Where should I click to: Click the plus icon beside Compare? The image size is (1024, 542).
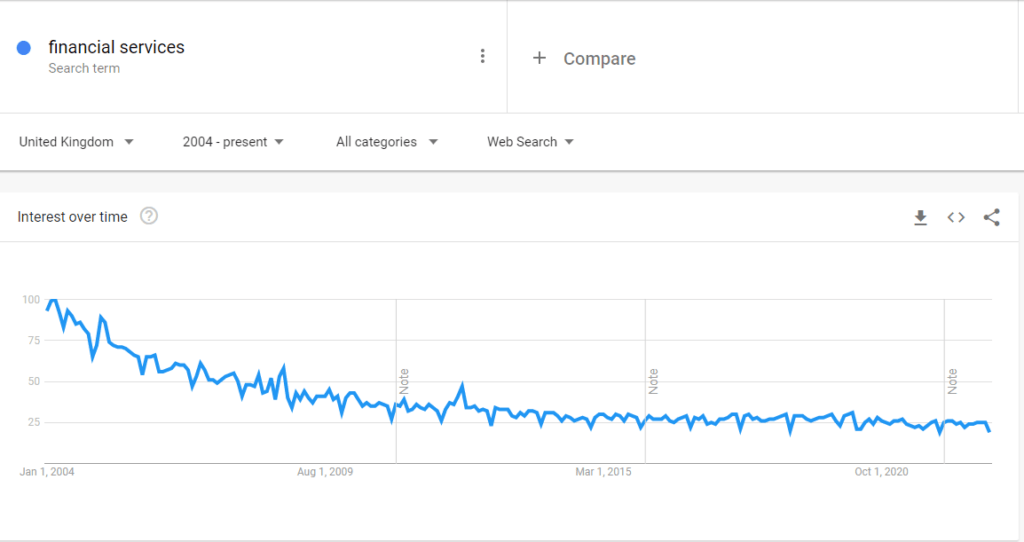pos(539,58)
